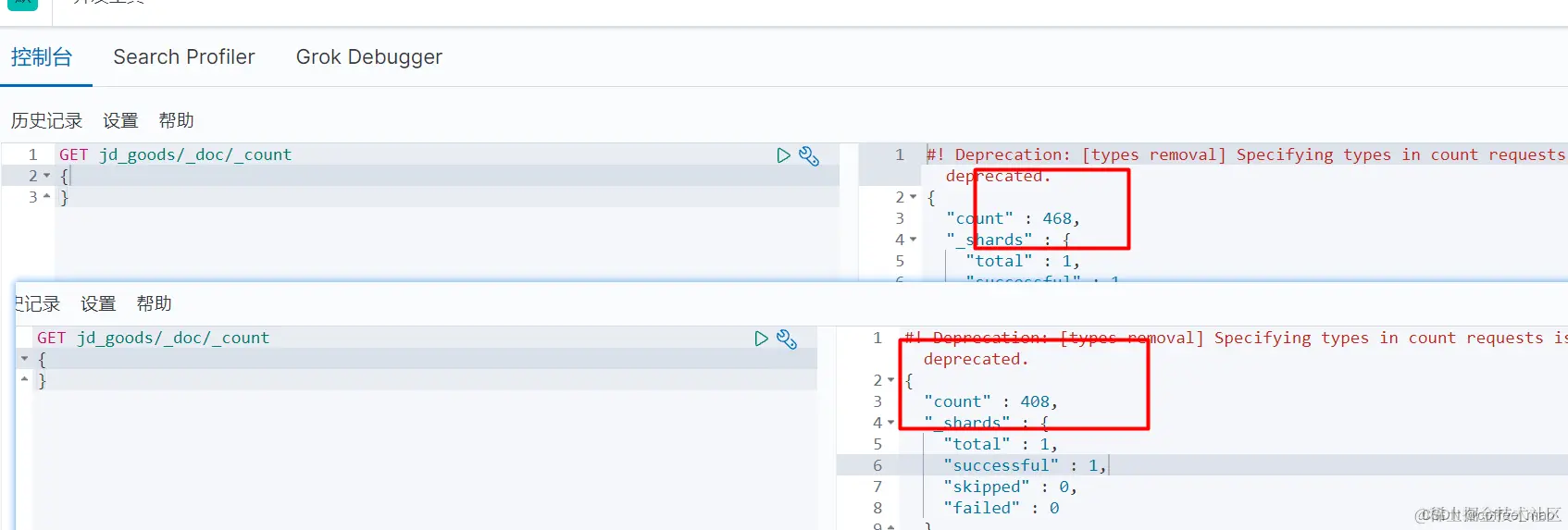Click the "skipped" : 0 line
The height and width of the screenshot is (530, 1568).
click(x=1010, y=487)
